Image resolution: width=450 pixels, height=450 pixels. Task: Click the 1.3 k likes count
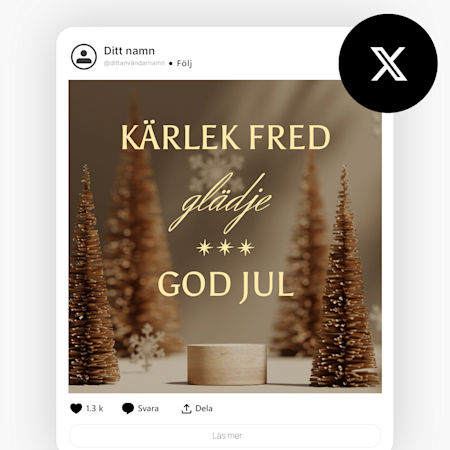95,408
